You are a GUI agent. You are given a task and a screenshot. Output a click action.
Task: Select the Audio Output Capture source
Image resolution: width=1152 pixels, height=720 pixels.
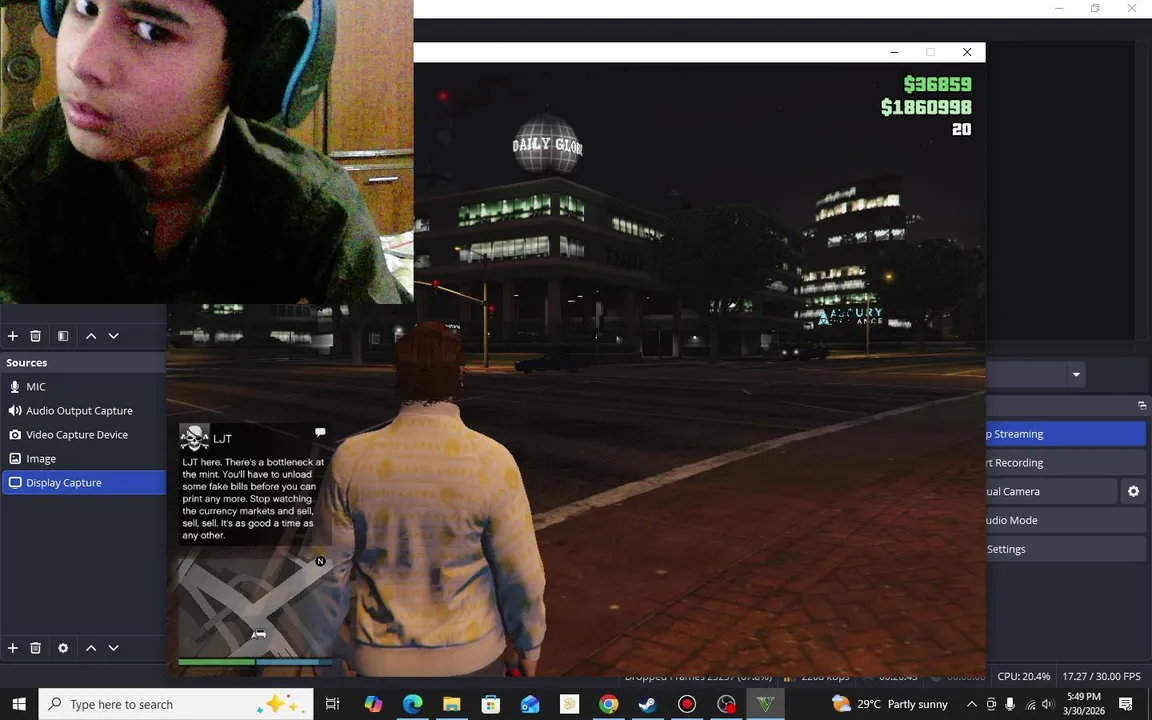click(83, 411)
